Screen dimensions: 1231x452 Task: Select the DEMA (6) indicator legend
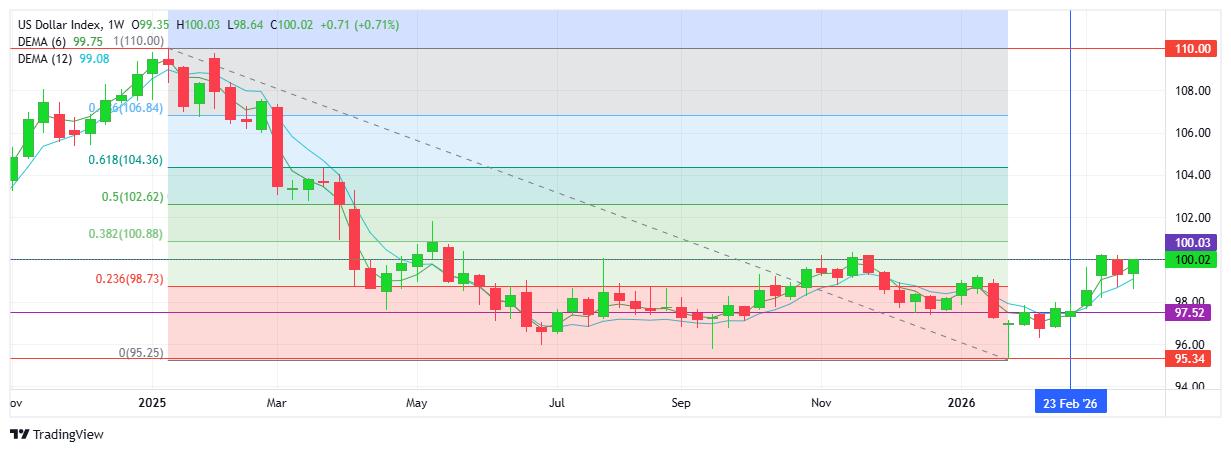click(x=46, y=41)
